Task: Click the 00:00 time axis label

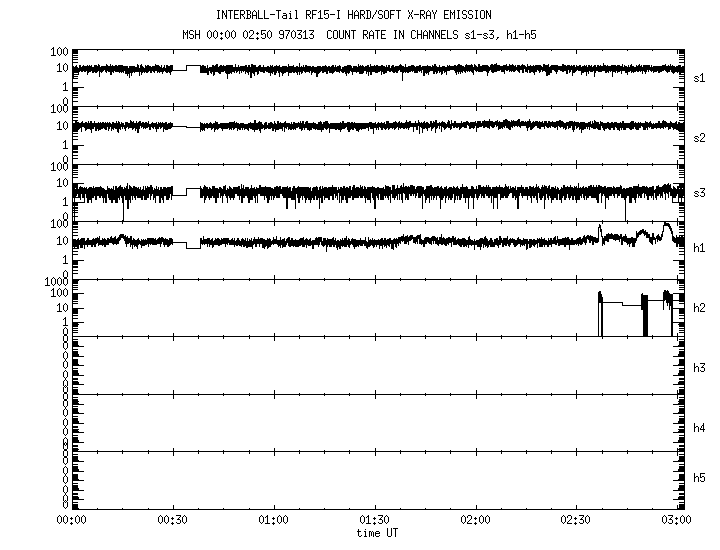Action: pos(71,520)
